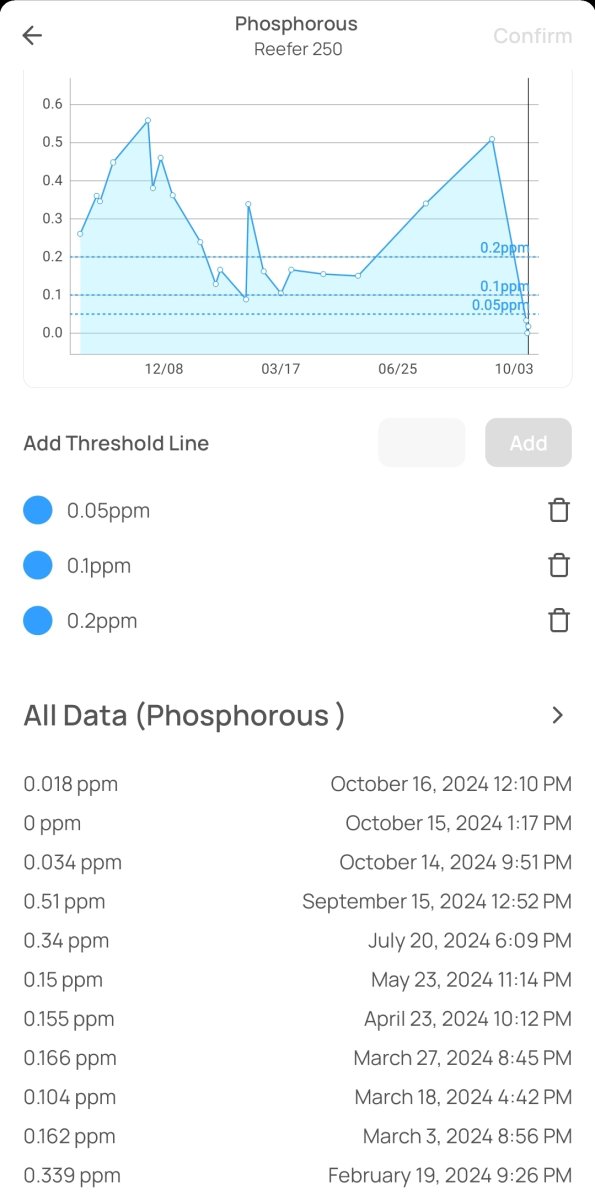Delete the 0.1ppm threshold line
The height and width of the screenshot is (1200, 595).
point(559,566)
